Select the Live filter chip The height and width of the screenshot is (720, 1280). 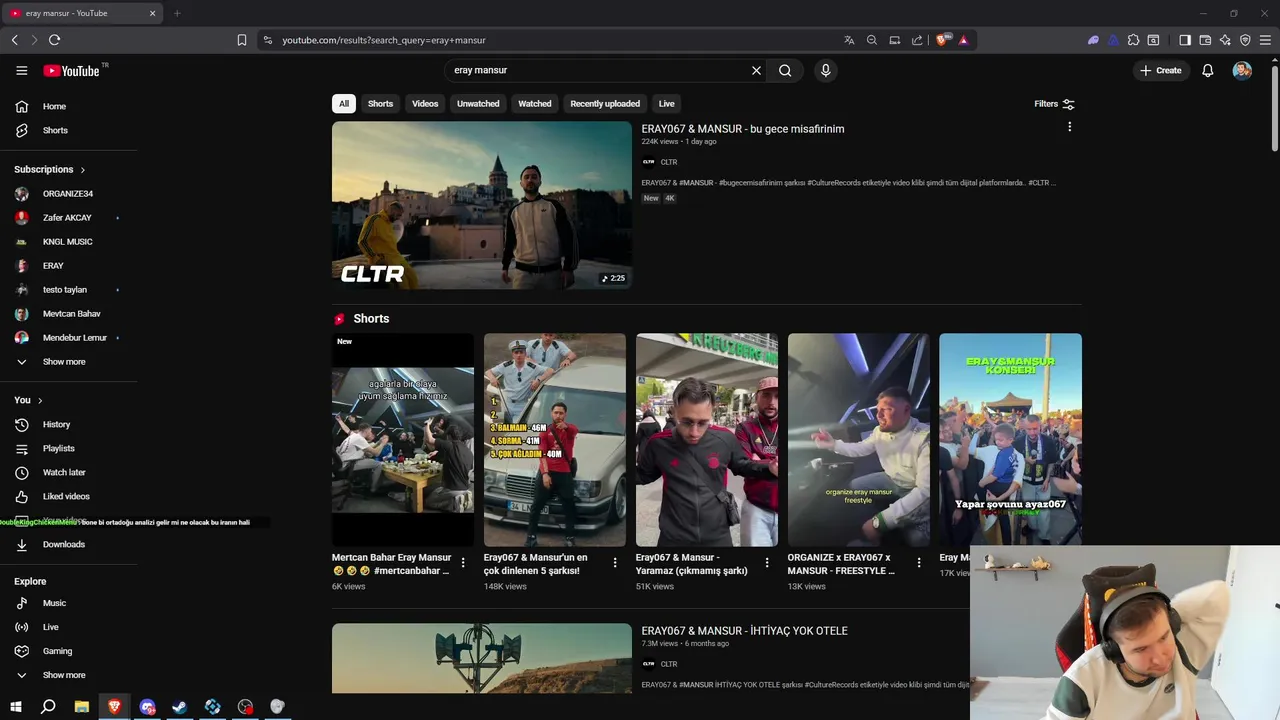click(x=666, y=104)
